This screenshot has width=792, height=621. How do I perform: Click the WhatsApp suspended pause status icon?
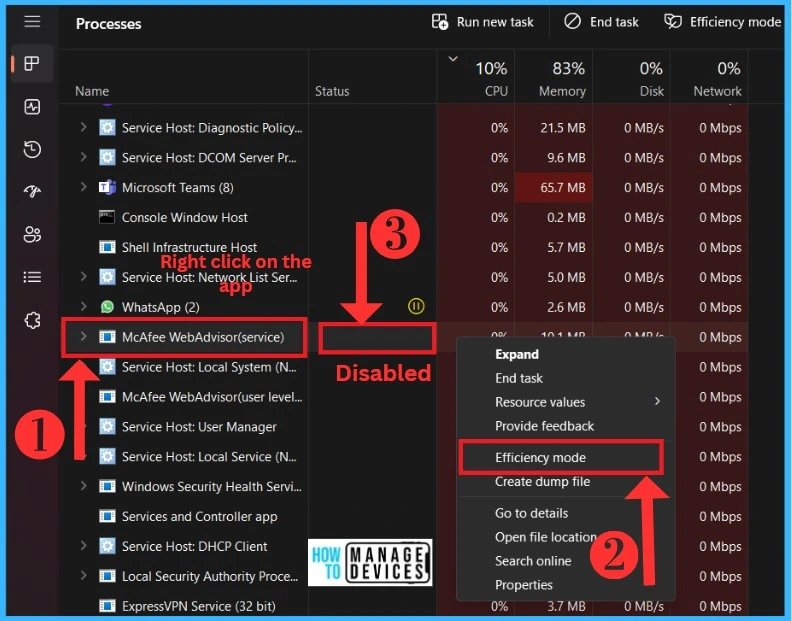(416, 306)
